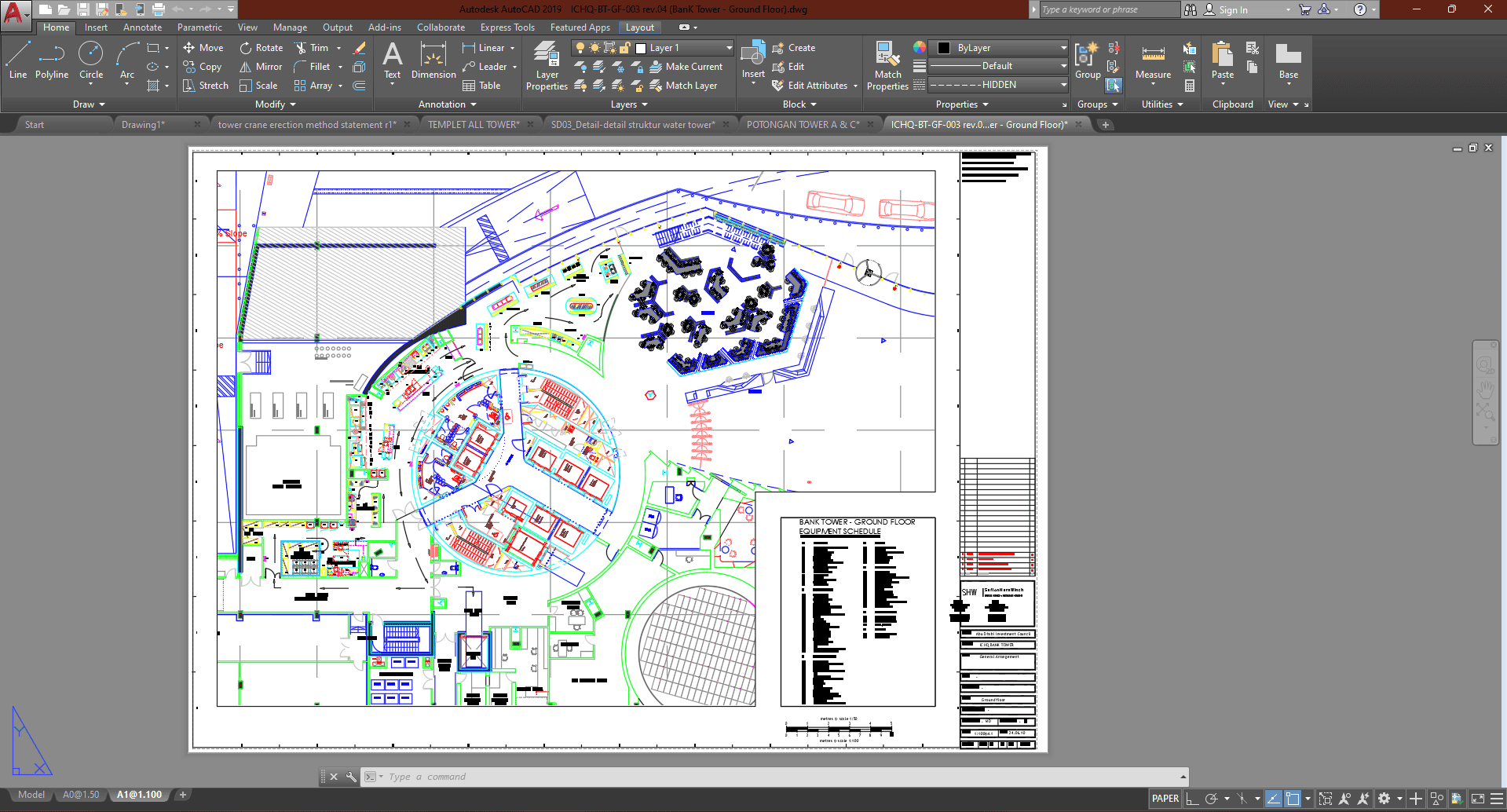Toggle Clean Screen mode in status bar
The width and height of the screenshot is (1507, 812).
pos(1477,799)
